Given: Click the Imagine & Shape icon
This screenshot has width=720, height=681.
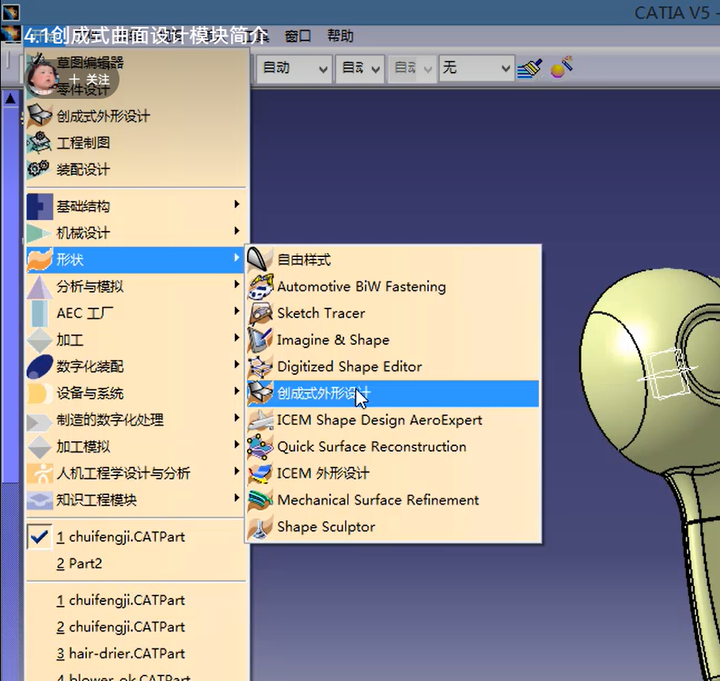Looking at the screenshot, I should click(x=261, y=340).
